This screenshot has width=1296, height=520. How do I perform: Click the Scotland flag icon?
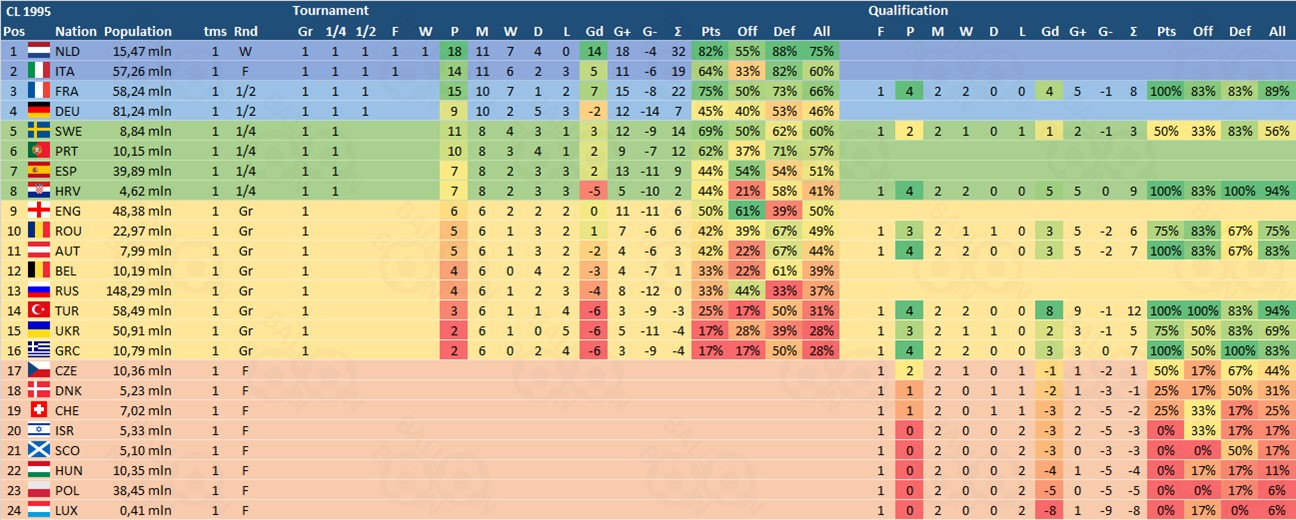pos(39,450)
